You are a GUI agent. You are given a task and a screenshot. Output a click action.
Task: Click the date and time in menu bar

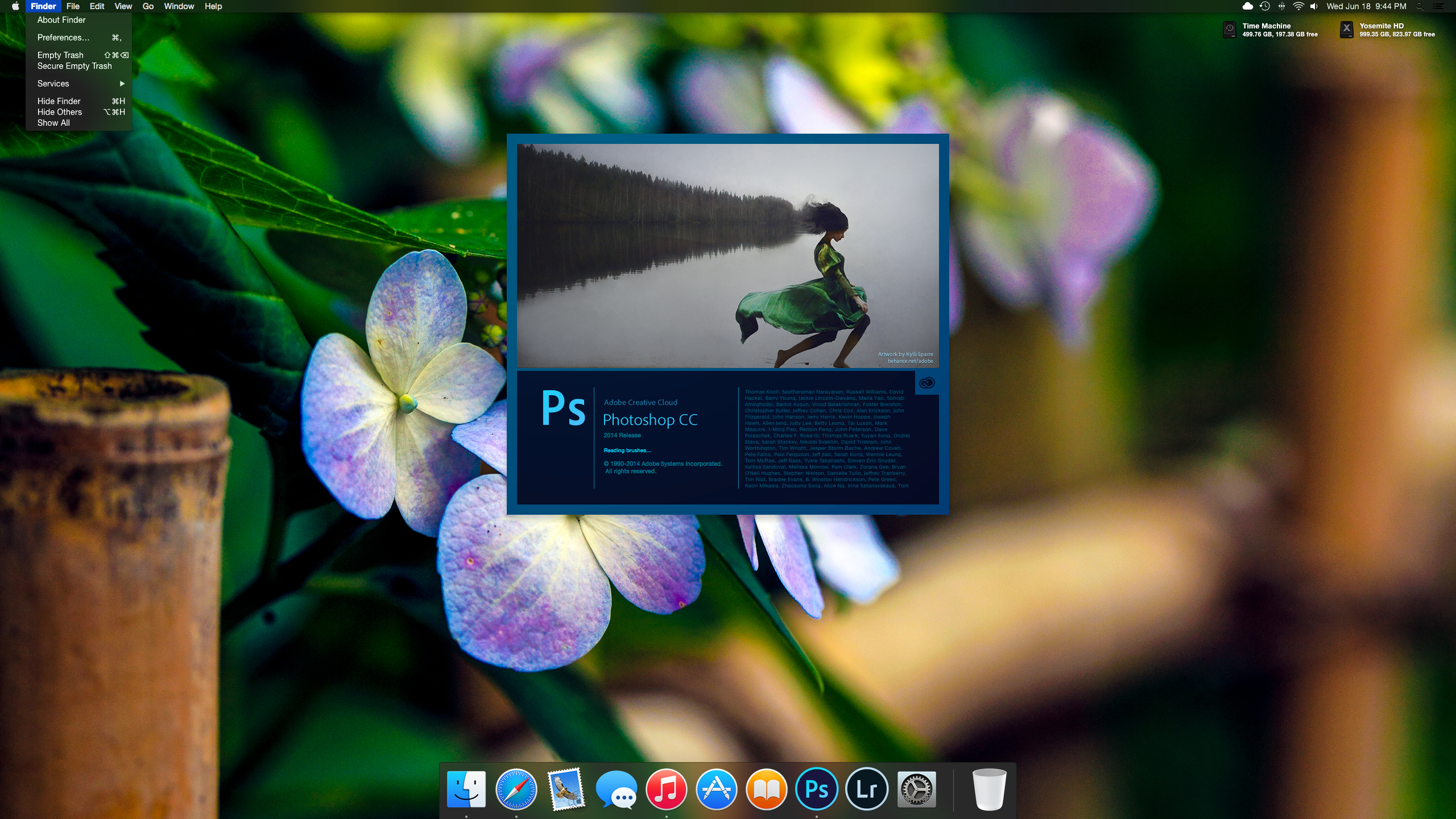[1366, 6]
